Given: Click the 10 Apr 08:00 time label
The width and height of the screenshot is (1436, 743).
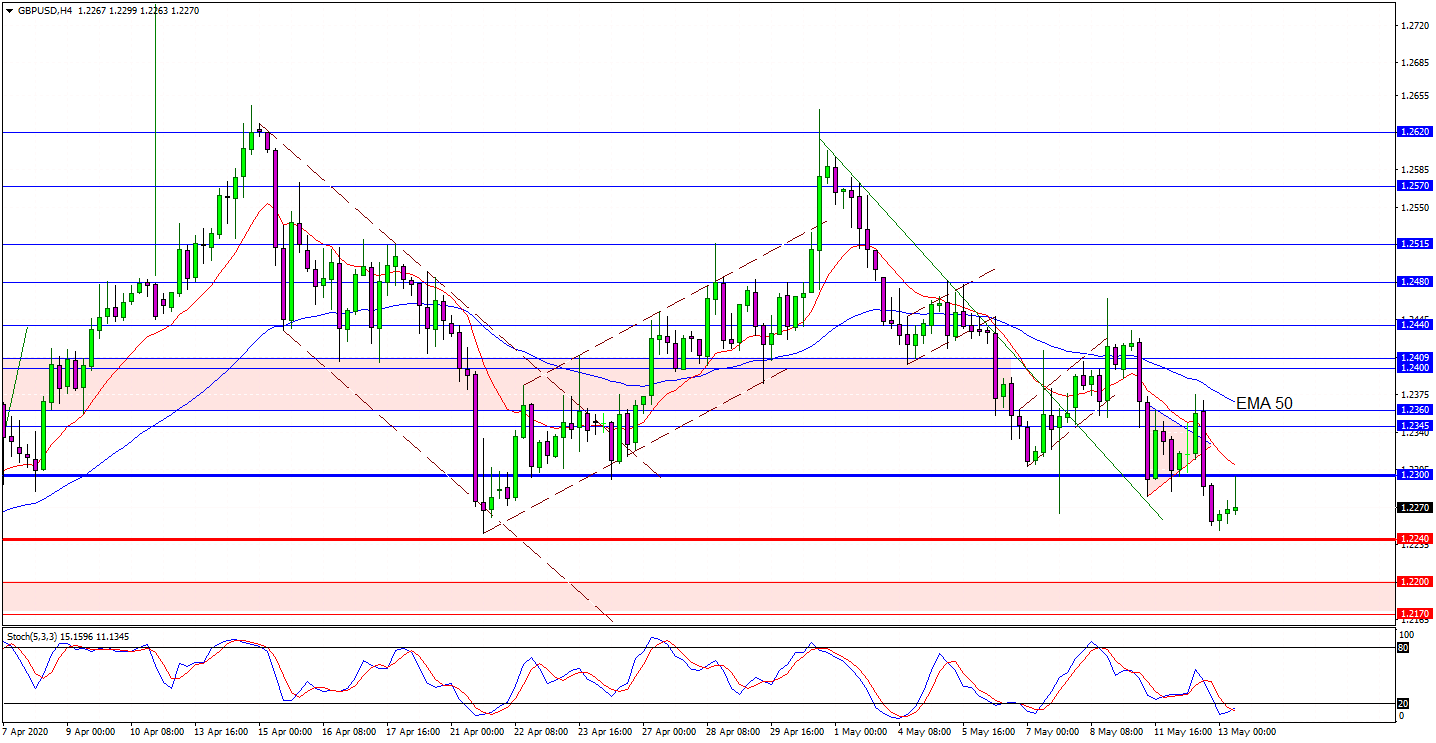Looking at the screenshot, I should (155, 731).
